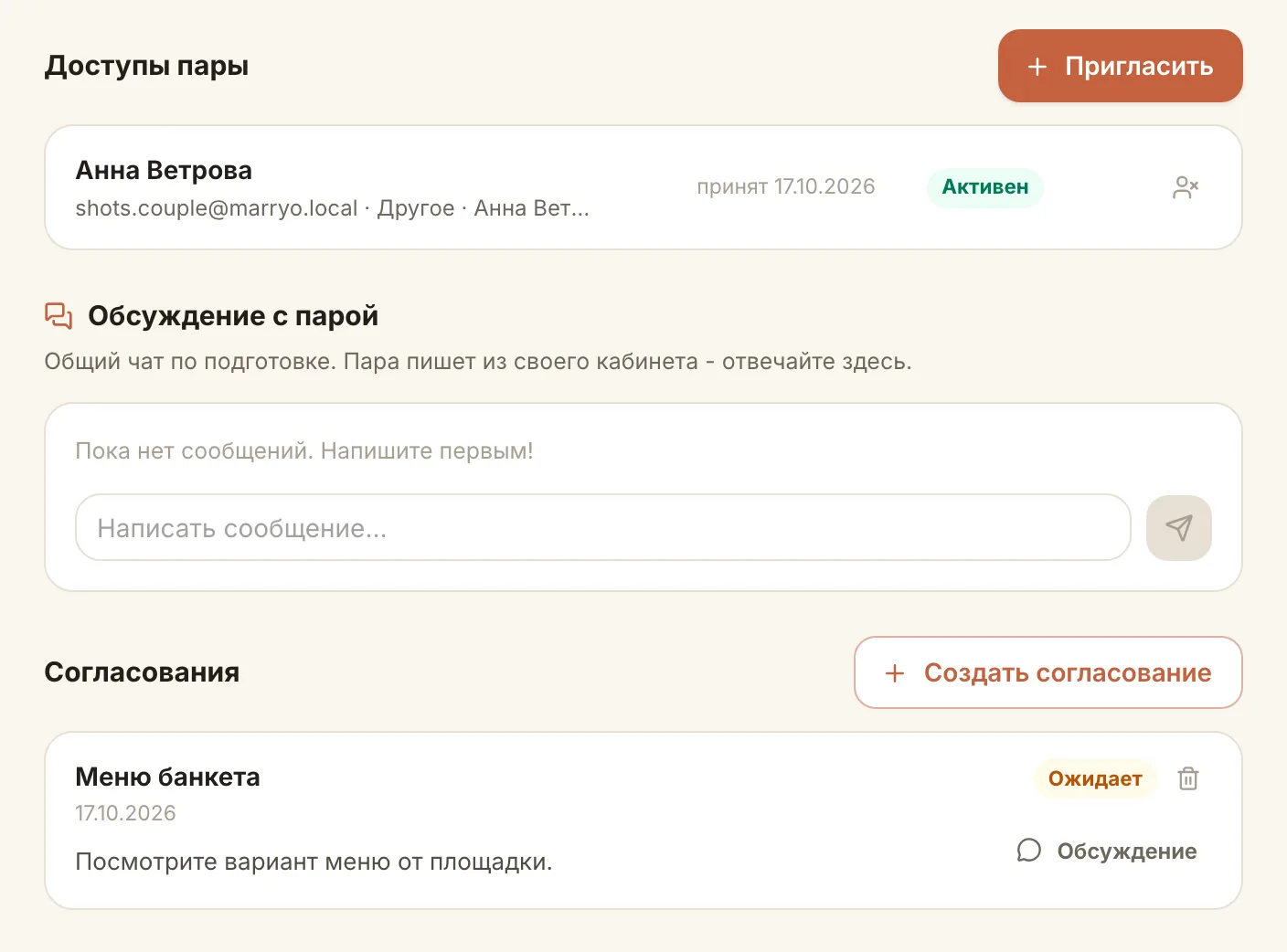1287x952 pixels.
Task: Select the name Анна Ветрова
Action: [164, 171]
